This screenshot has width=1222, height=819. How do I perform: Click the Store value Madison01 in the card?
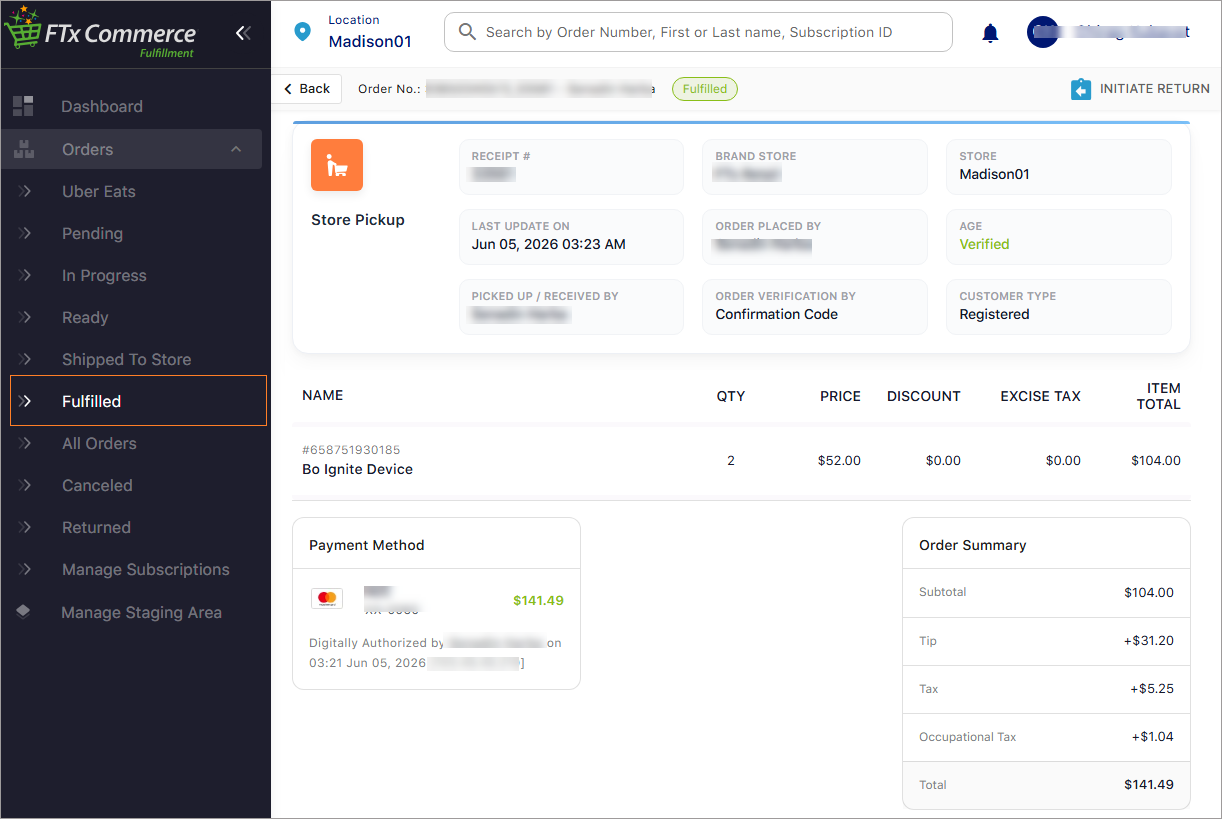point(994,174)
